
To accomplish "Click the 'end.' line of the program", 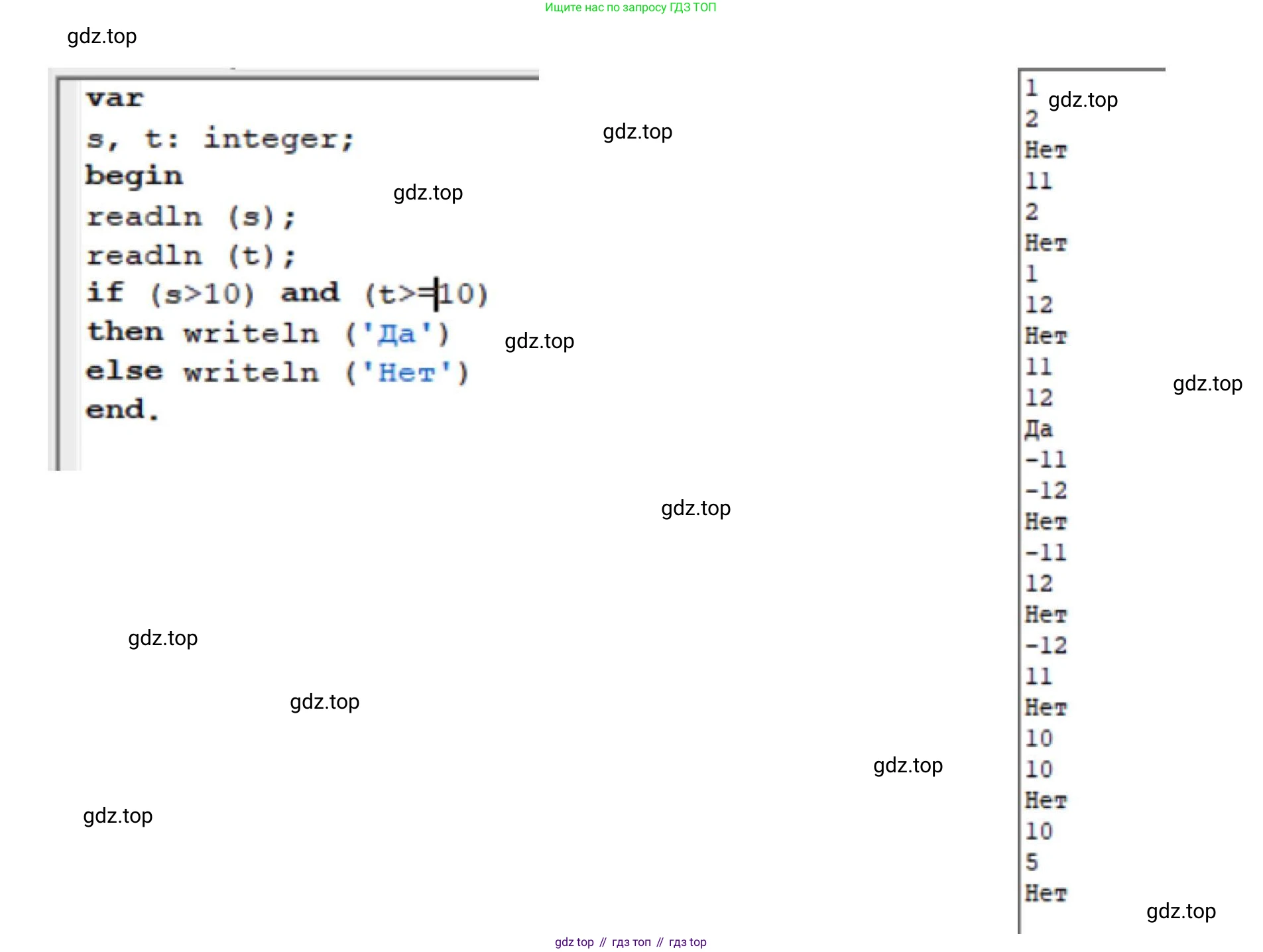I will click(122, 410).
